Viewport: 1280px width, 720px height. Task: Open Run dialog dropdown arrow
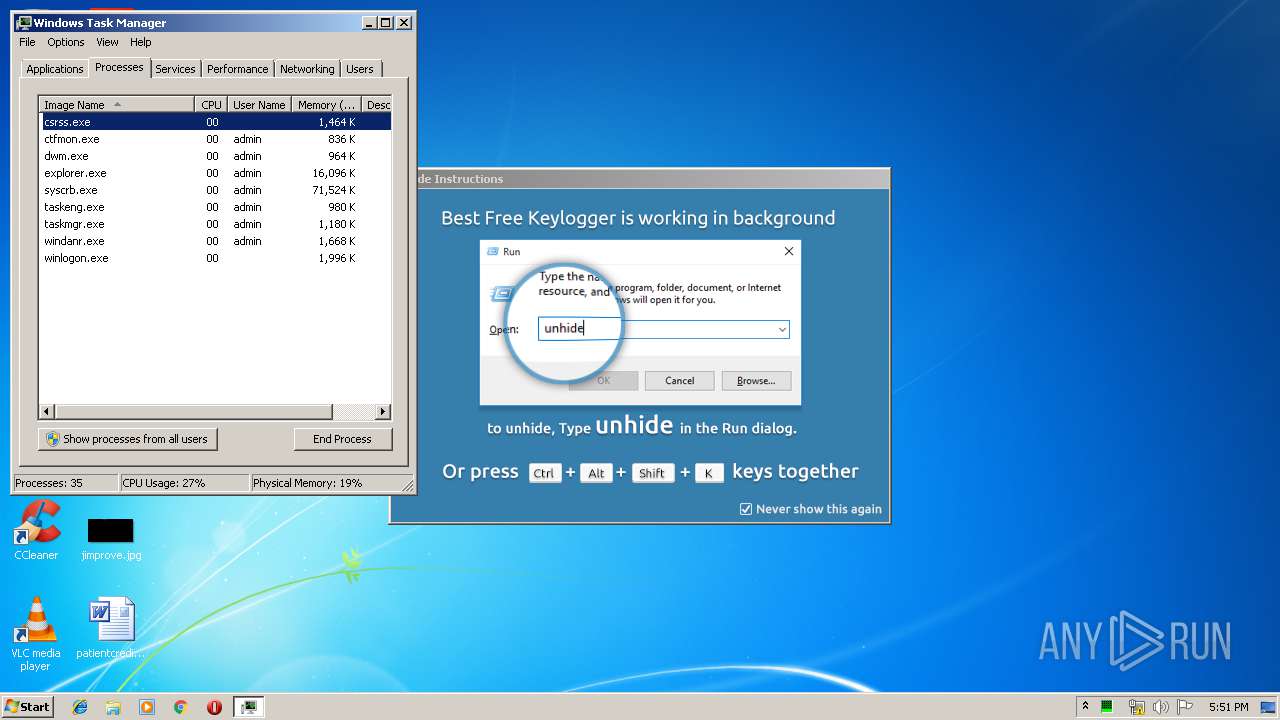782,329
